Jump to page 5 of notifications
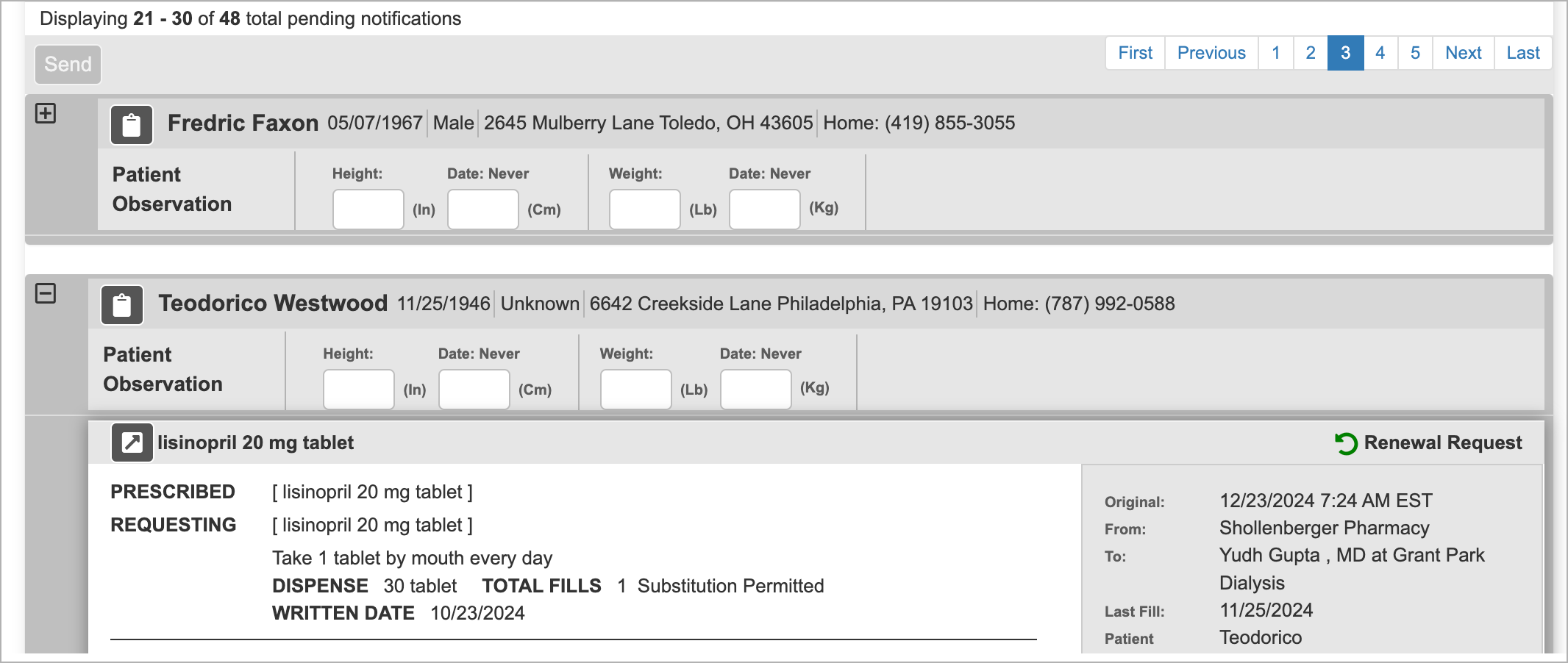This screenshot has height=663, width=1568. 1415,53
